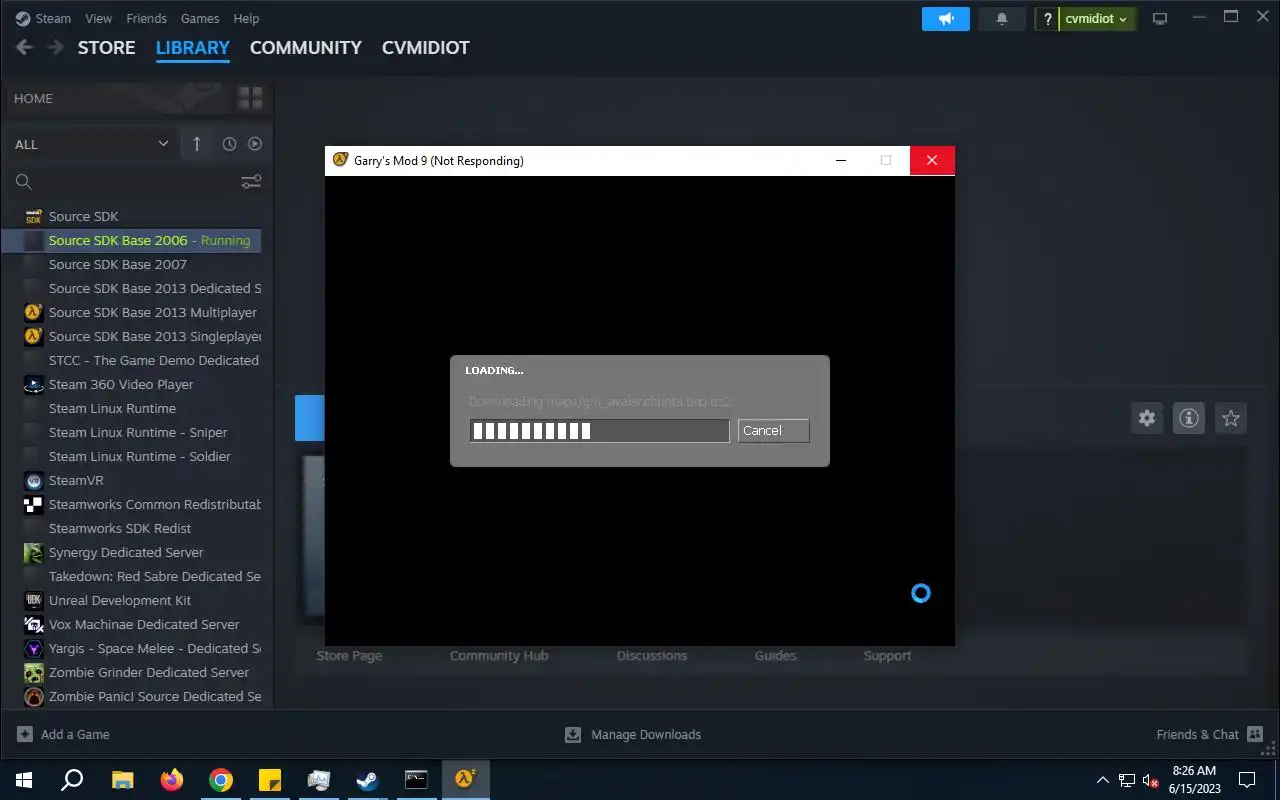This screenshot has width=1280, height=800.
Task: Open game settings gear icon
Action: coord(1147,418)
